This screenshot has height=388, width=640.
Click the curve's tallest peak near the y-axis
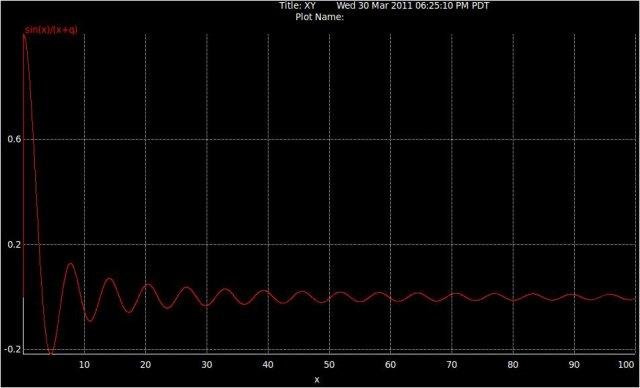point(24,36)
